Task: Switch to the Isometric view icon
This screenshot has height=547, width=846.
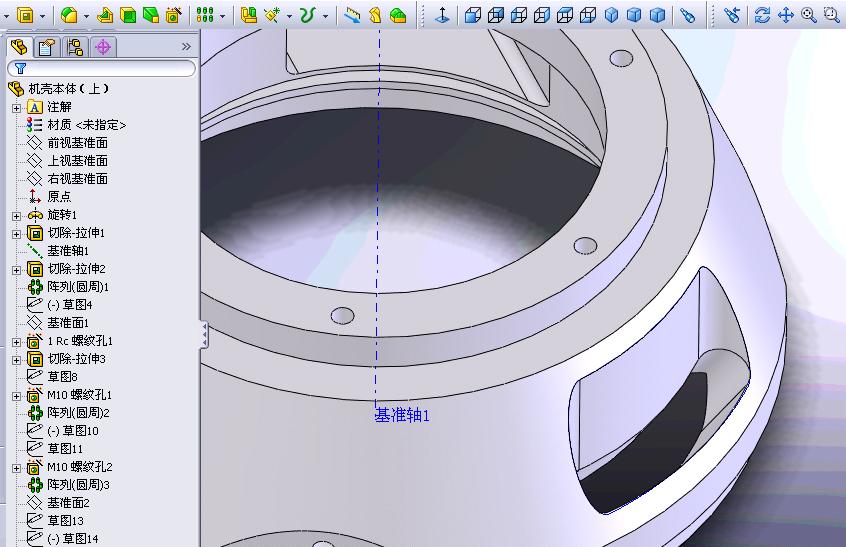Action: (x=611, y=15)
